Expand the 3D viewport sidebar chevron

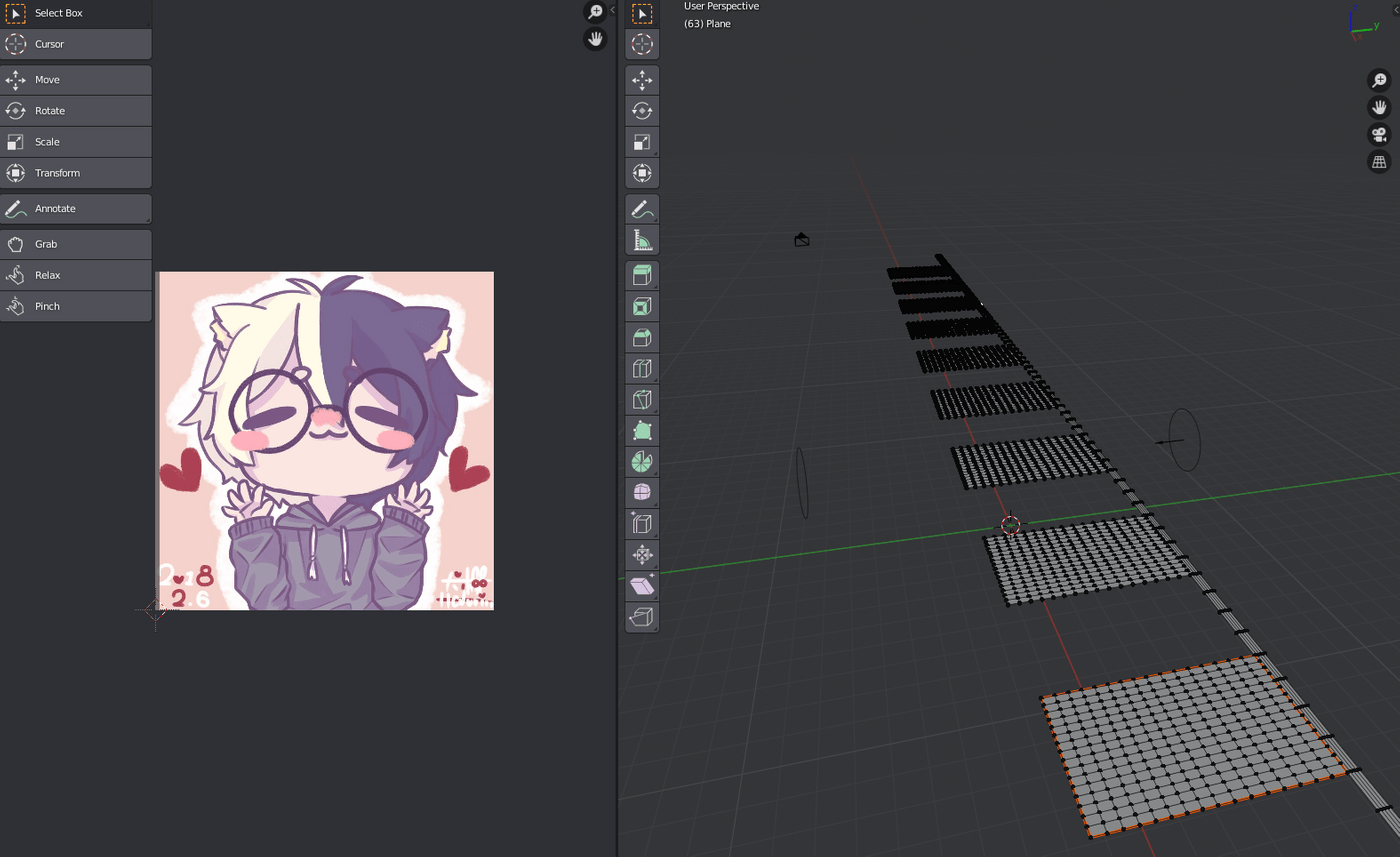click(1395, 10)
